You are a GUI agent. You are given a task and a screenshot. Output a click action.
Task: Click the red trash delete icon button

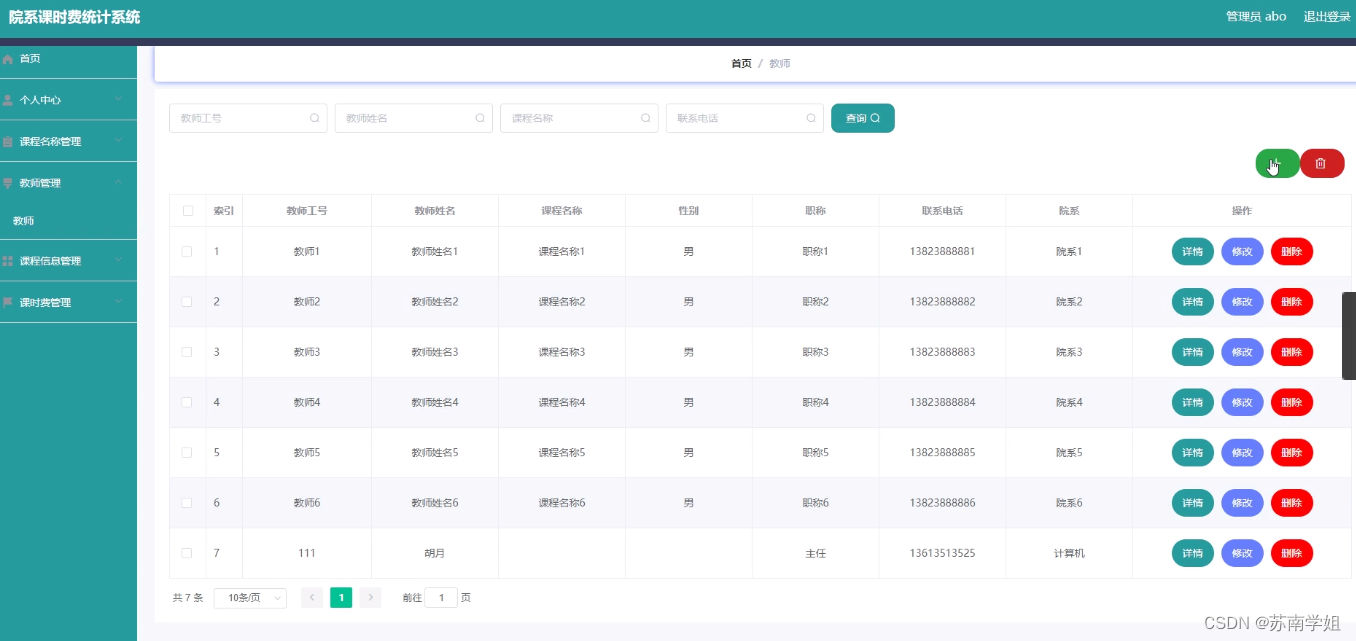[x=1322, y=162]
